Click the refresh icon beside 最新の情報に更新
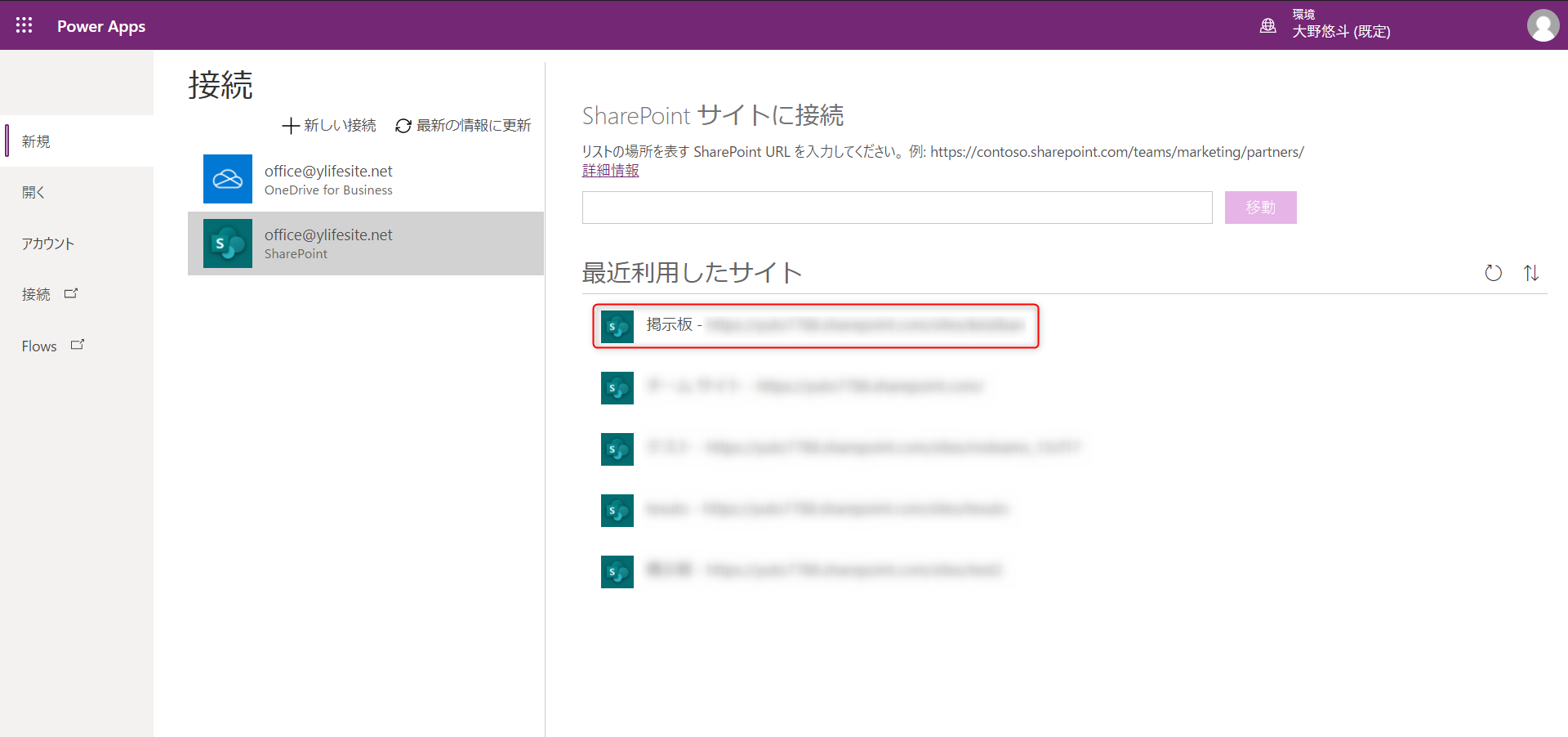The image size is (1568, 737). click(x=403, y=126)
